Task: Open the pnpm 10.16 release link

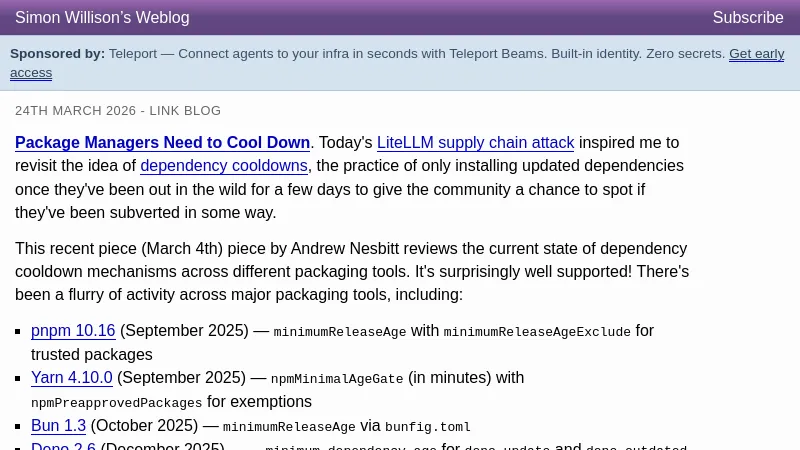Action: click(73, 331)
